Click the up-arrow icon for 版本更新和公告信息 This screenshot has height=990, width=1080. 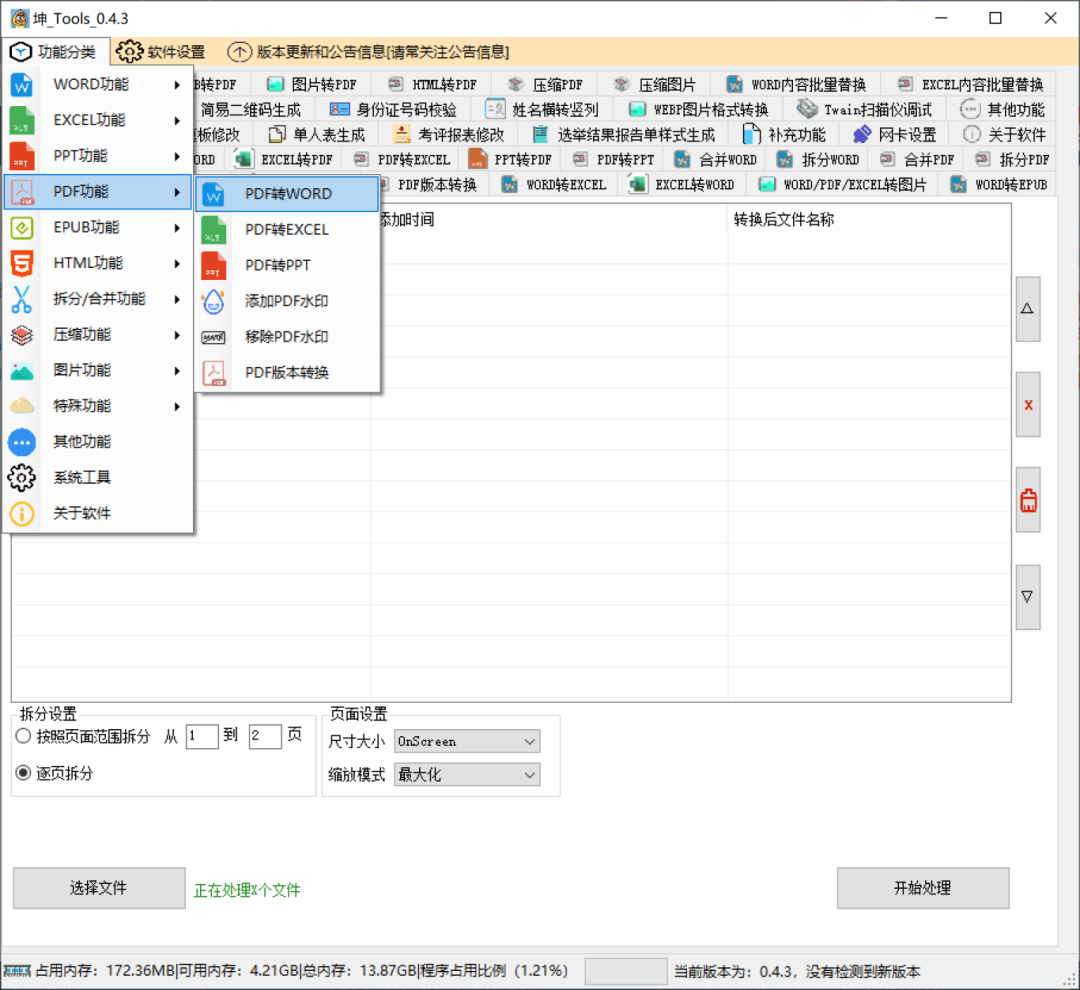tap(239, 52)
